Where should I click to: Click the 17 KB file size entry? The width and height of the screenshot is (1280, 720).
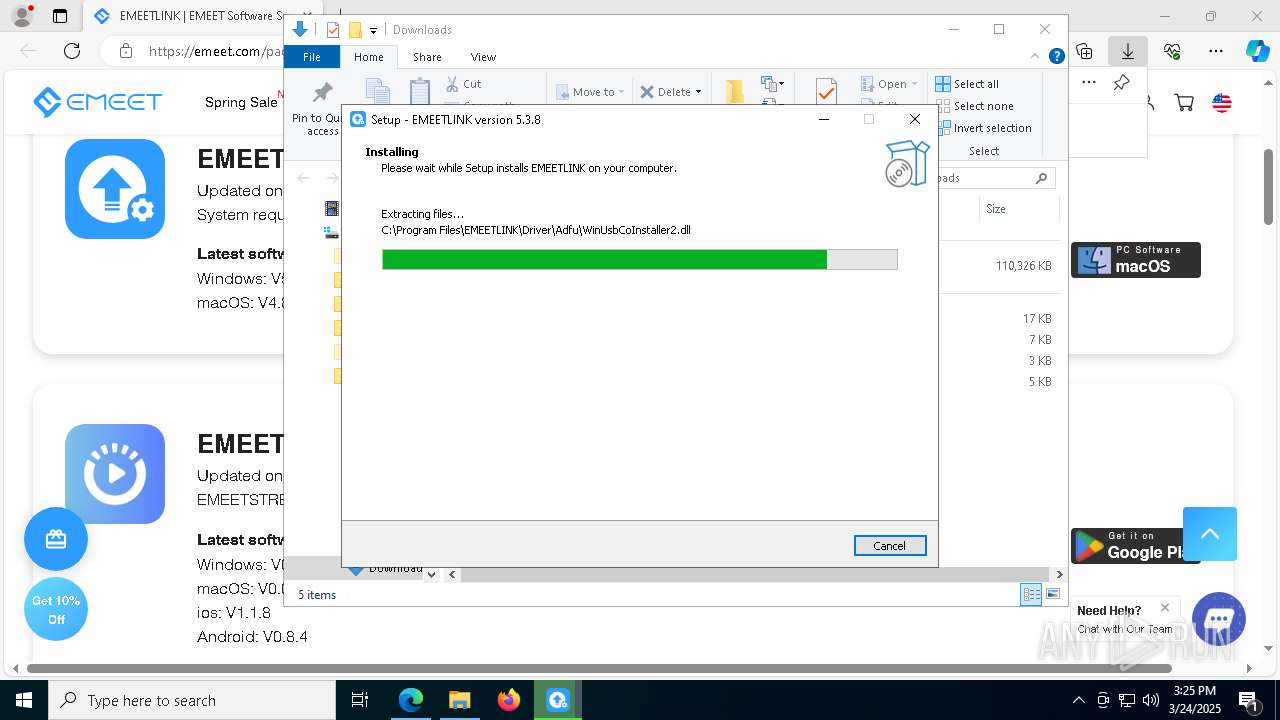tap(1037, 319)
